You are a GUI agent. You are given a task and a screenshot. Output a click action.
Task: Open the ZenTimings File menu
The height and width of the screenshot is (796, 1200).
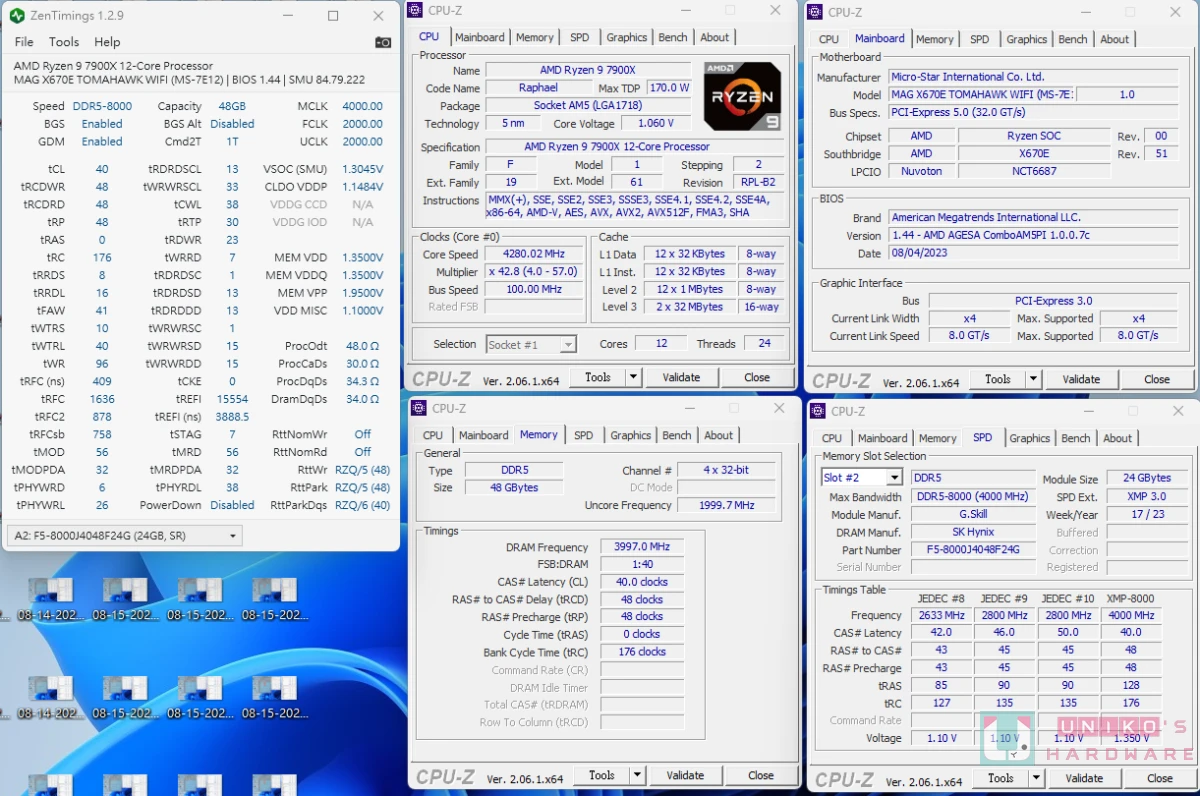(x=24, y=42)
